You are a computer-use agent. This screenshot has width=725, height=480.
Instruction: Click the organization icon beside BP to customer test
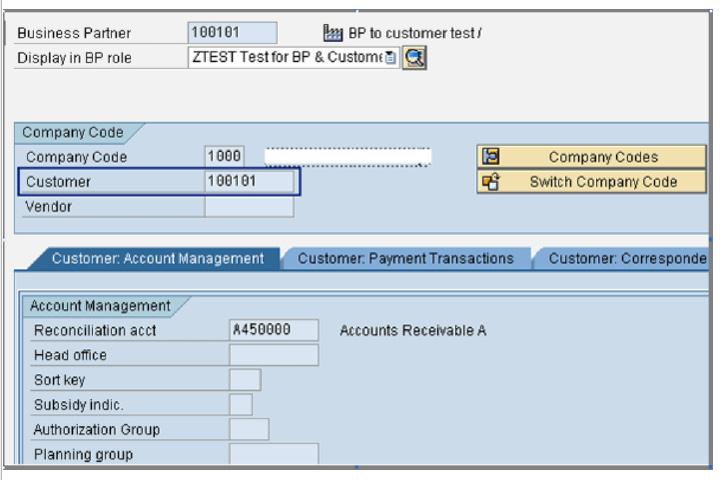tap(334, 33)
